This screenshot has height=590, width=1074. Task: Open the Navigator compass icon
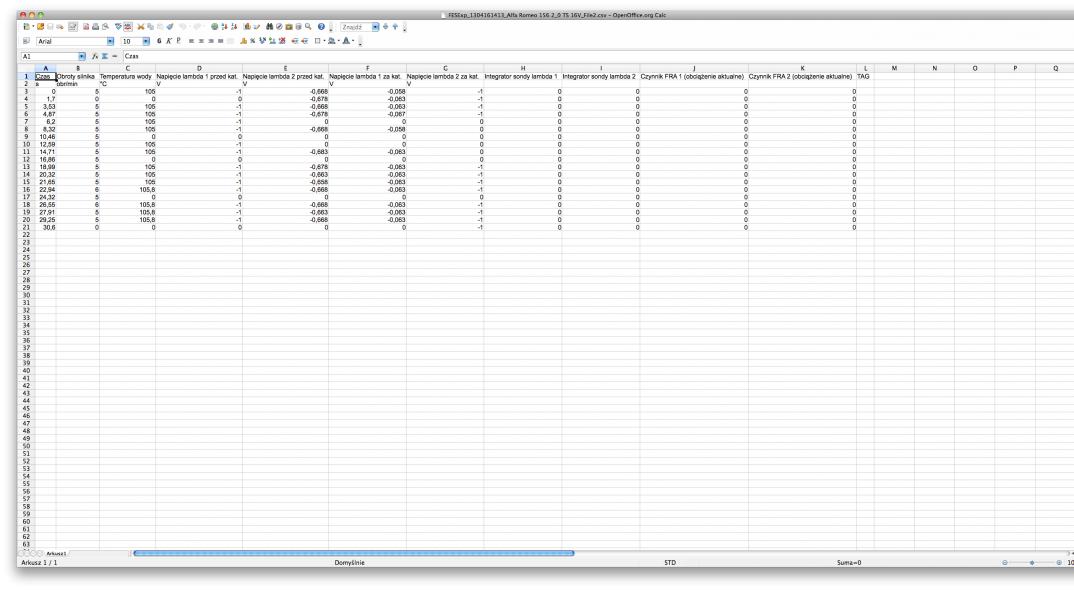point(279,27)
